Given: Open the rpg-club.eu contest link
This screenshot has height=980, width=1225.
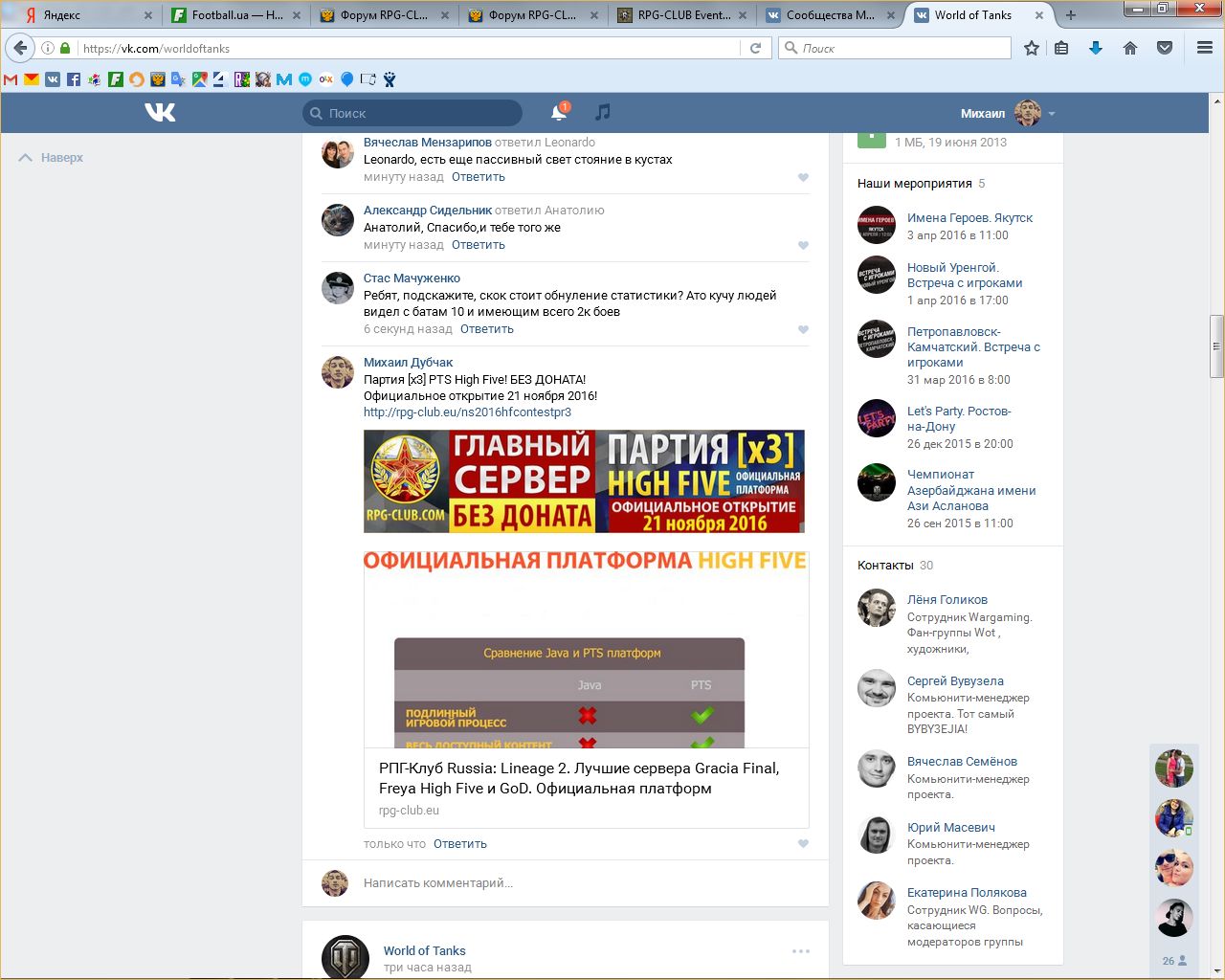Looking at the screenshot, I should point(467,412).
